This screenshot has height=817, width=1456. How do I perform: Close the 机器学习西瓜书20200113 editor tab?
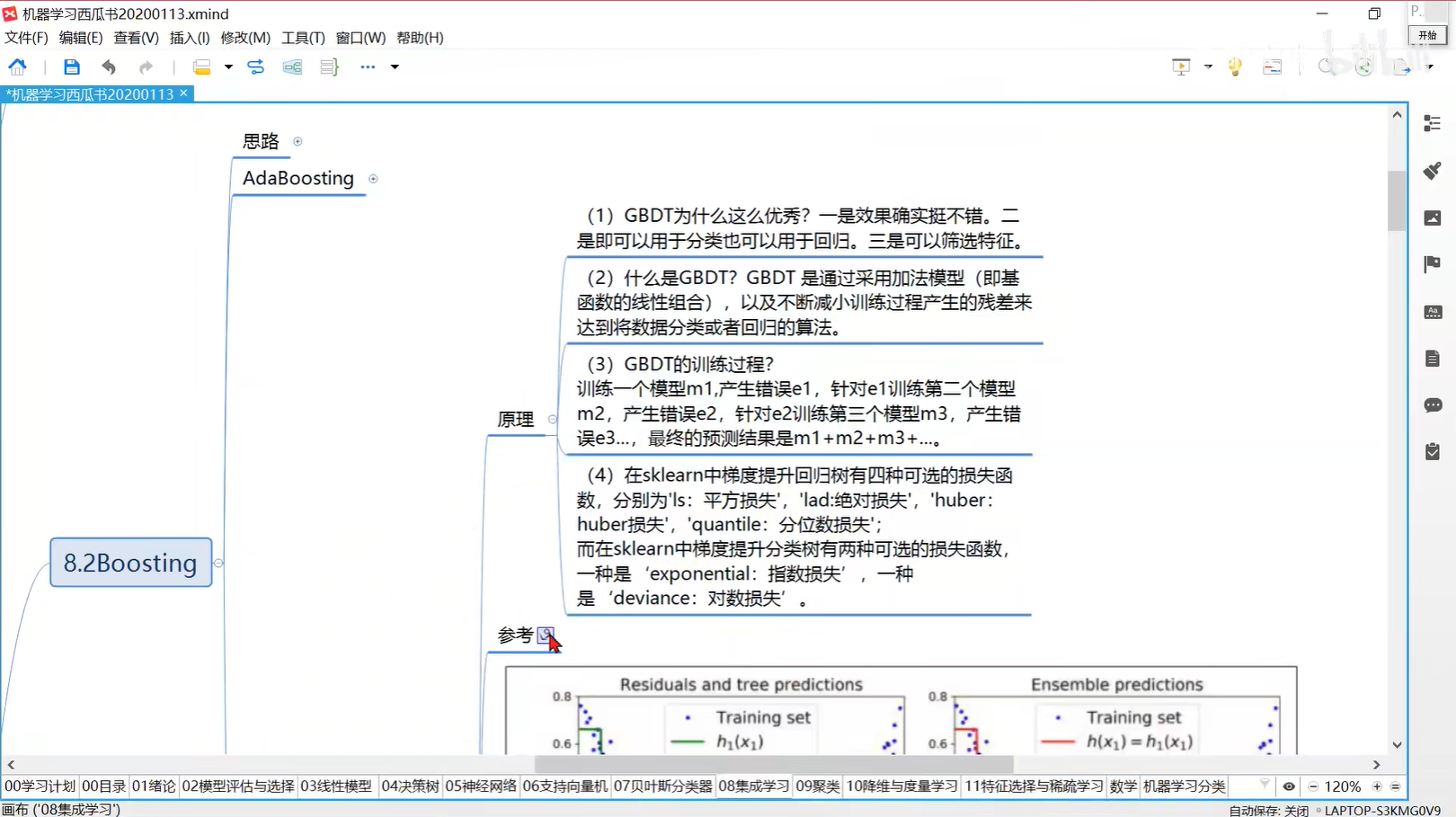[183, 93]
